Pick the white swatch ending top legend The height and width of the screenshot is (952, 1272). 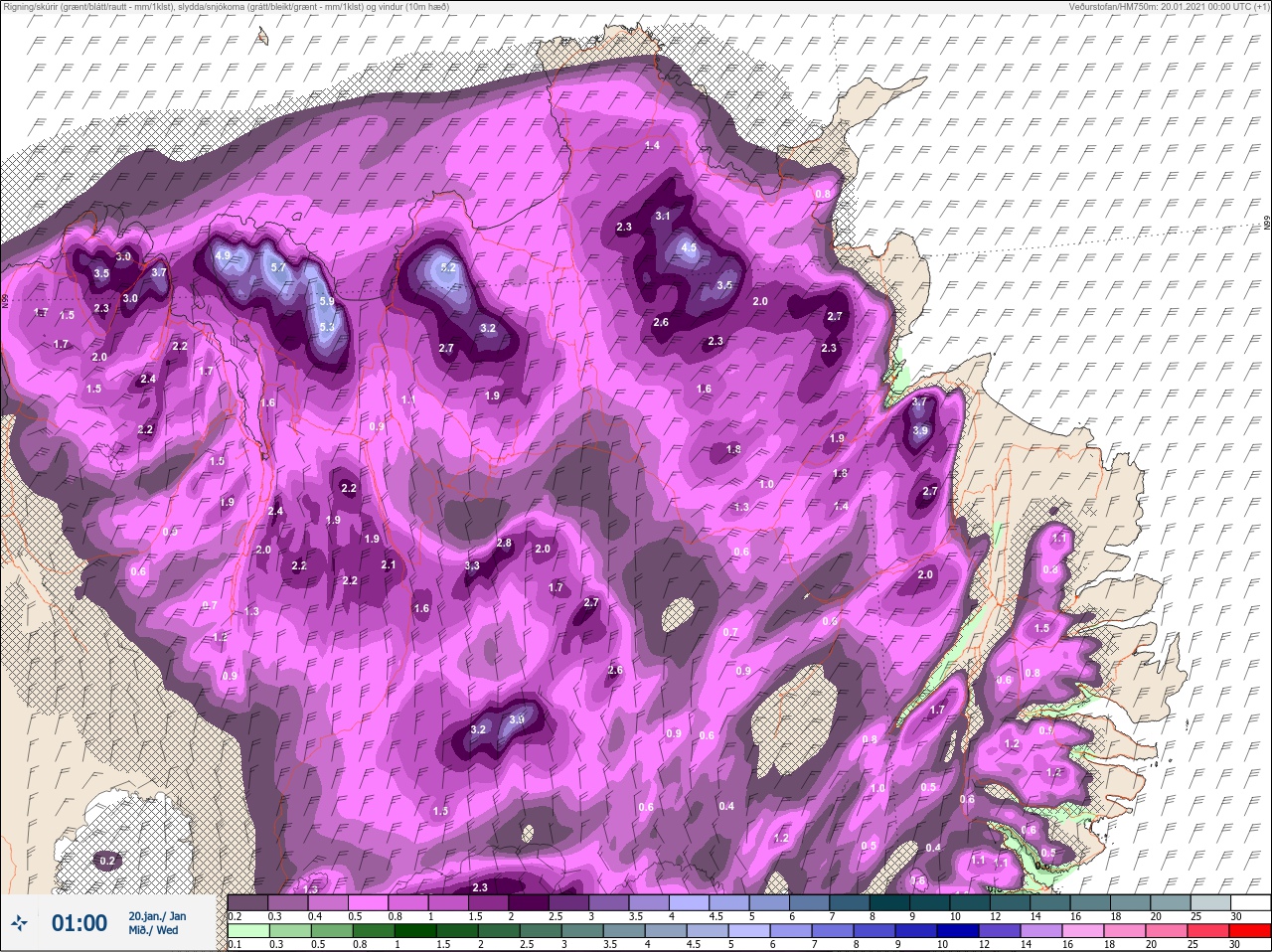click(1251, 902)
